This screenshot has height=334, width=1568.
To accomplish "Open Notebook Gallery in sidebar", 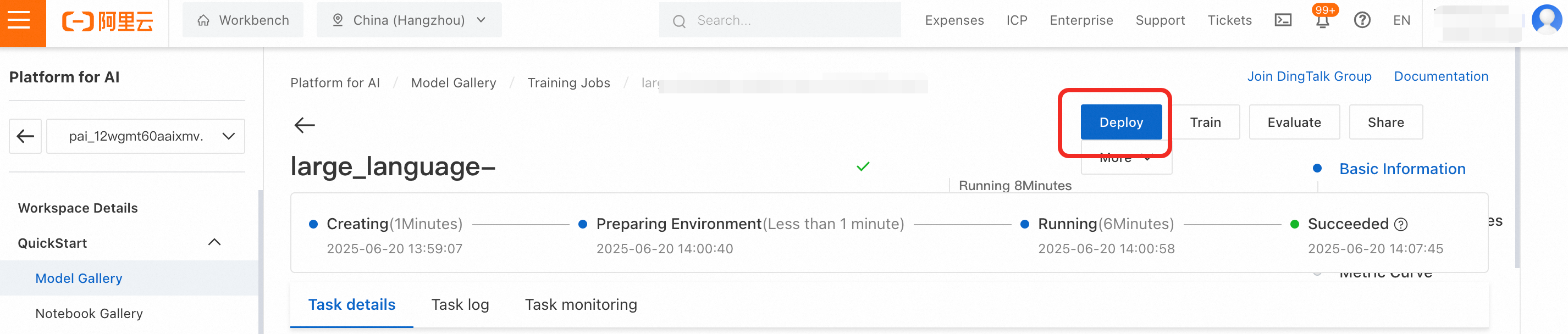I will (89, 313).
